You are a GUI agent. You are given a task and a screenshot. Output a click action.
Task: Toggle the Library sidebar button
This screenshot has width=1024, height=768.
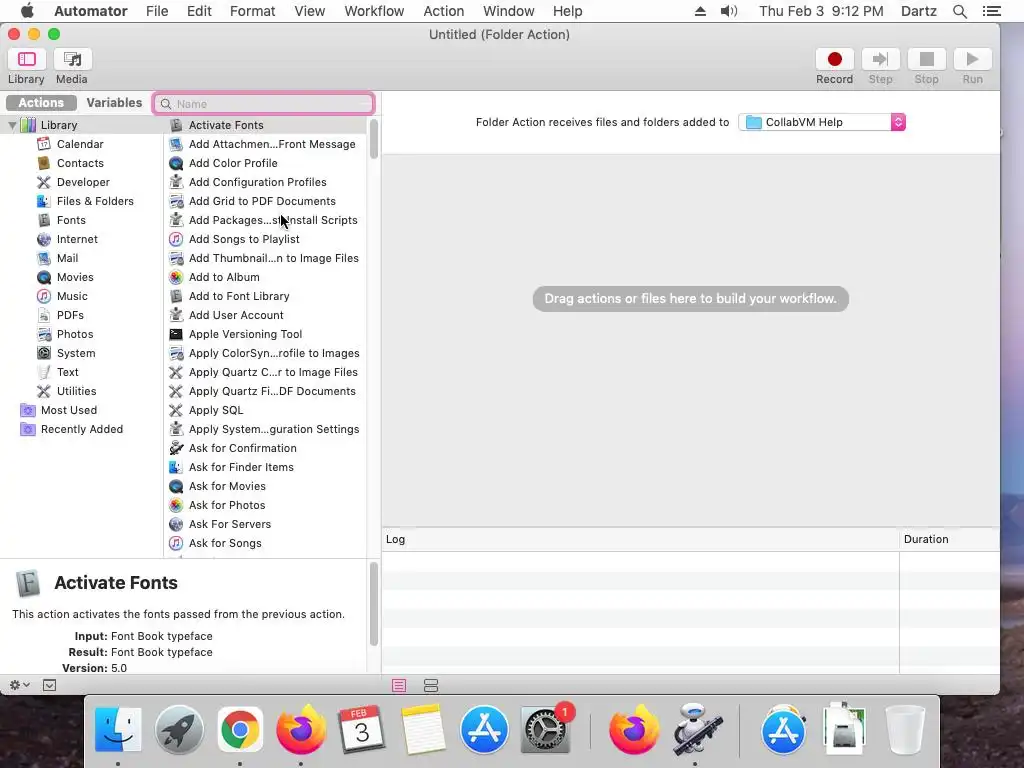26,59
